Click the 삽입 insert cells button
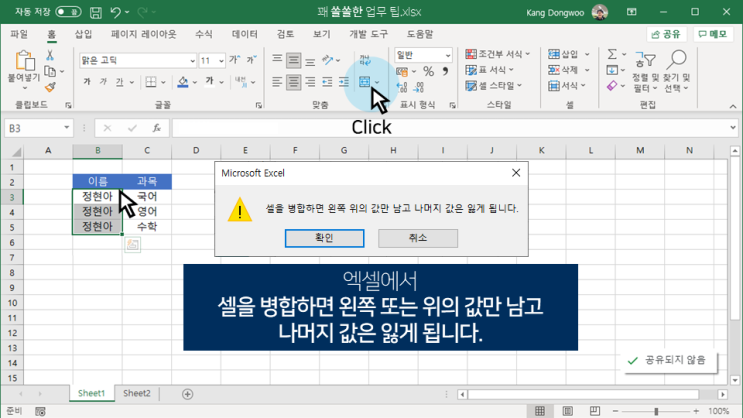 [x=563, y=54]
